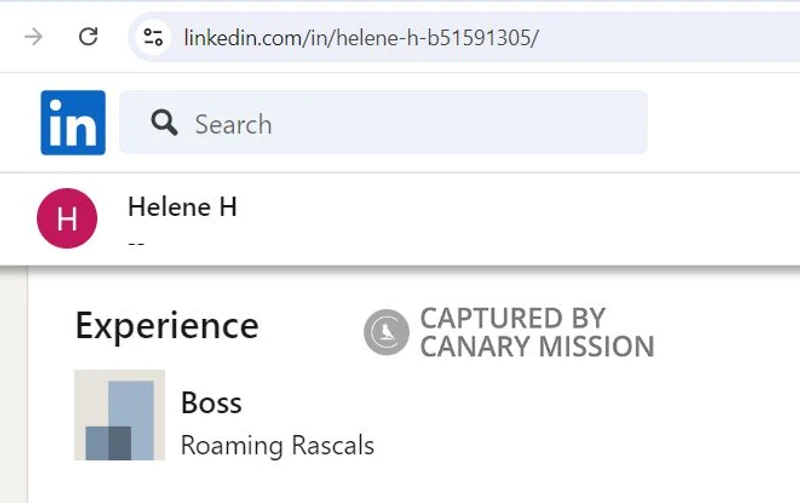The height and width of the screenshot is (503, 800).
Task: Click the LinkedIn home logo
Action: click(x=73, y=122)
